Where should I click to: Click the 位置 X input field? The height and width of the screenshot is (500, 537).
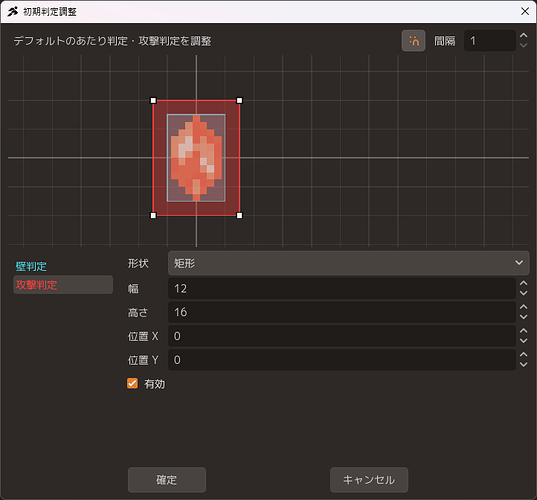click(x=342, y=336)
